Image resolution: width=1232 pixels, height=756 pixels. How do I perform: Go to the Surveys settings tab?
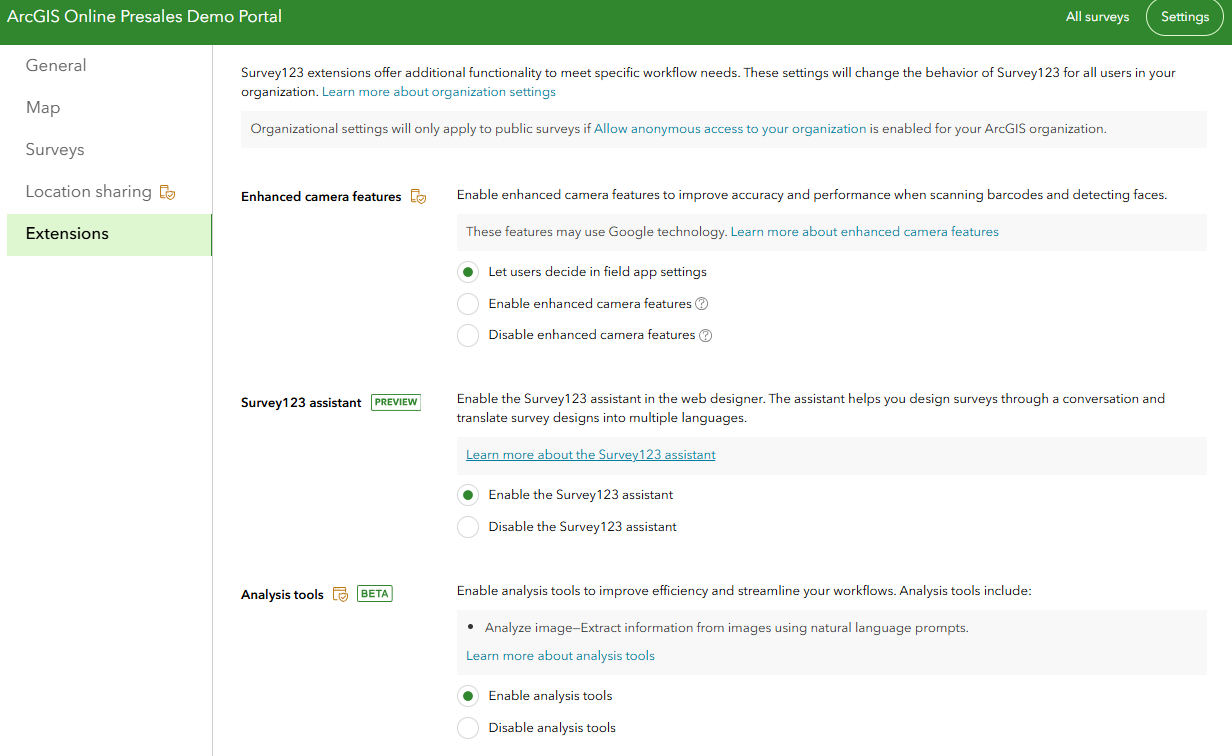click(x=109, y=150)
